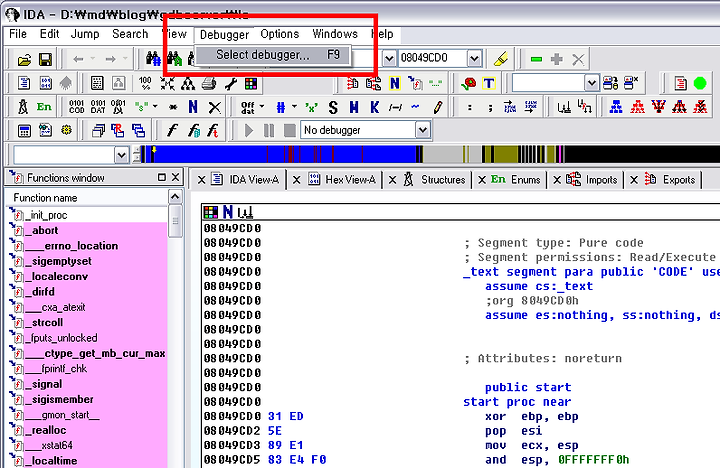Open the dropdown left of navigation band
This screenshot has width=720, height=468.
click(x=121, y=155)
